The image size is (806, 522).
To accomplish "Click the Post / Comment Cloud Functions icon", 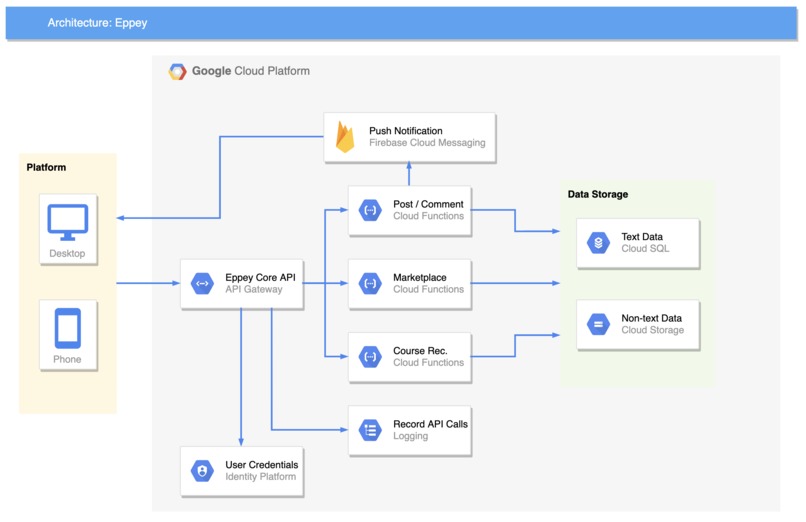I will (370, 210).
